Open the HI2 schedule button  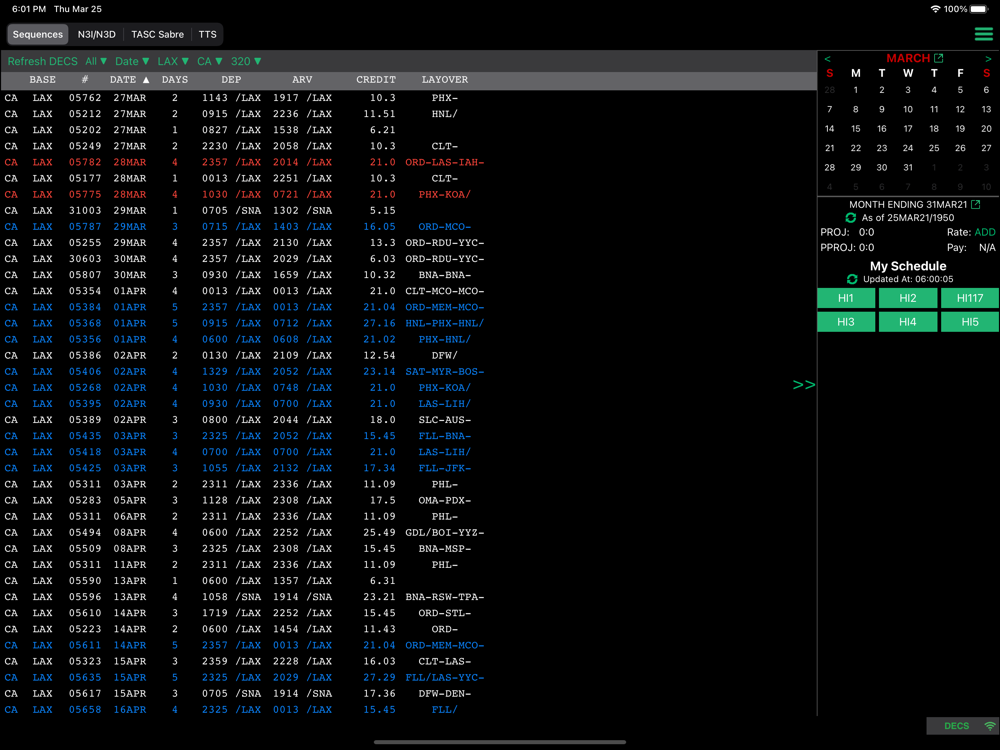click(908, 298)
